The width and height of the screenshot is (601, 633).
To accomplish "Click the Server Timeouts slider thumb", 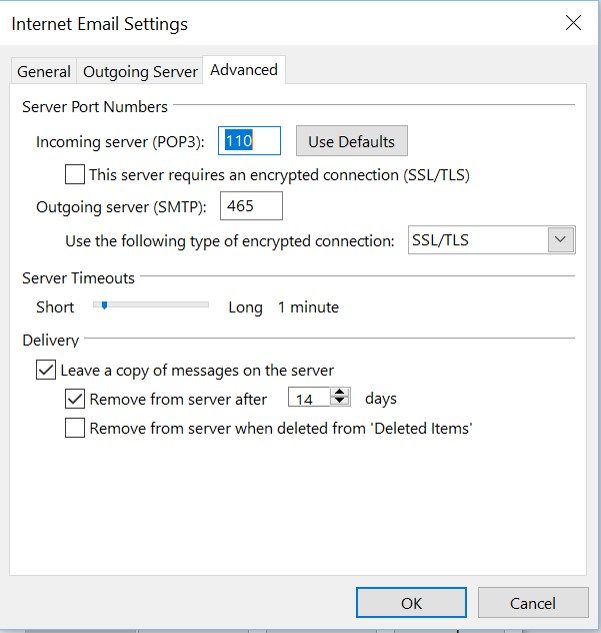I will coord(104,305).
